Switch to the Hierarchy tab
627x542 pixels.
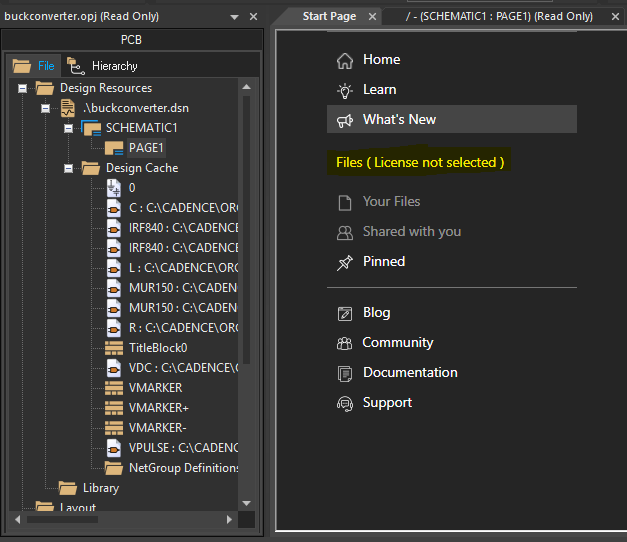coord(103,66)
